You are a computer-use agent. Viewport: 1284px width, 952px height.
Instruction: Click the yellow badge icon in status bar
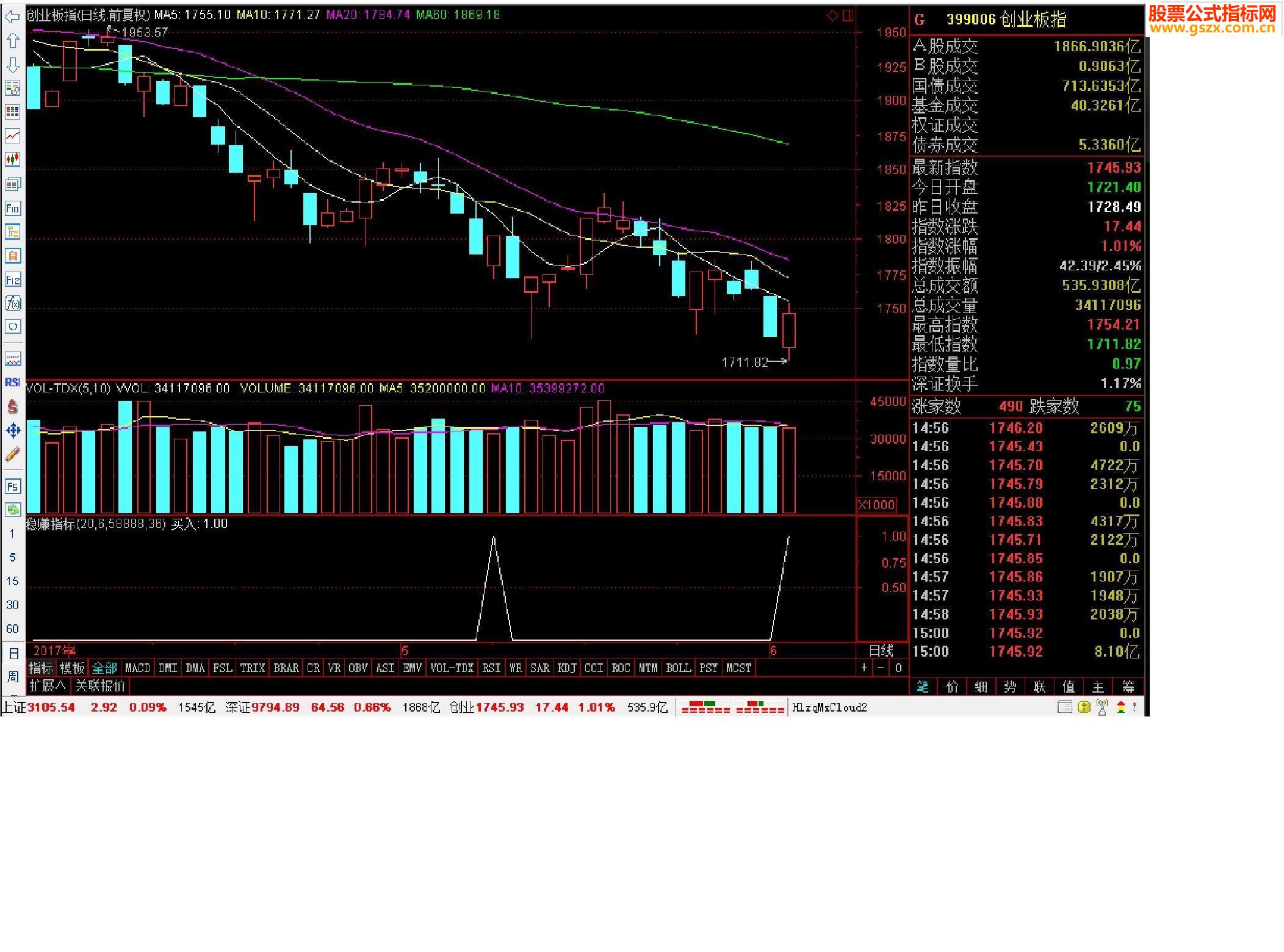[1084, 707]
